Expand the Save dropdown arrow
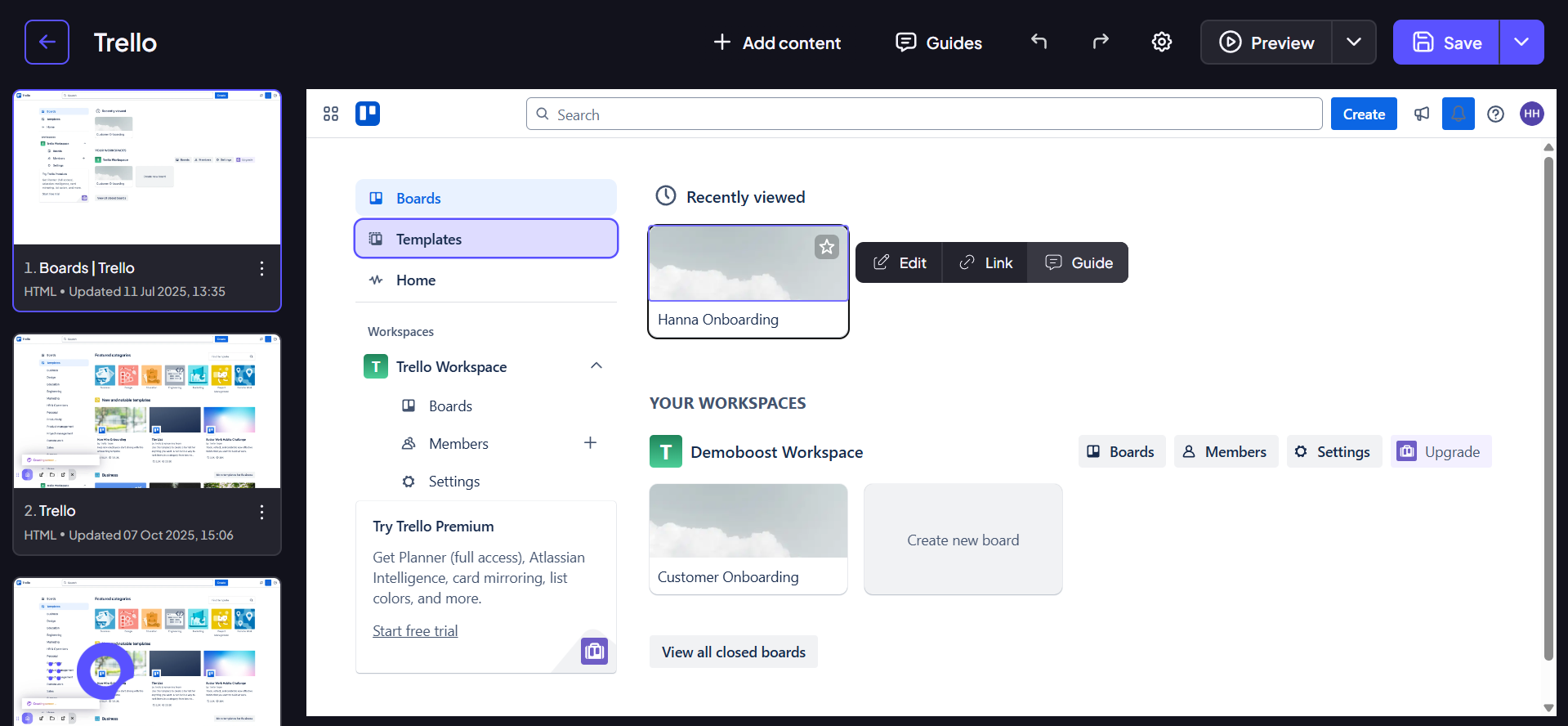The image size is (1568, 726). coord(1521,43)
